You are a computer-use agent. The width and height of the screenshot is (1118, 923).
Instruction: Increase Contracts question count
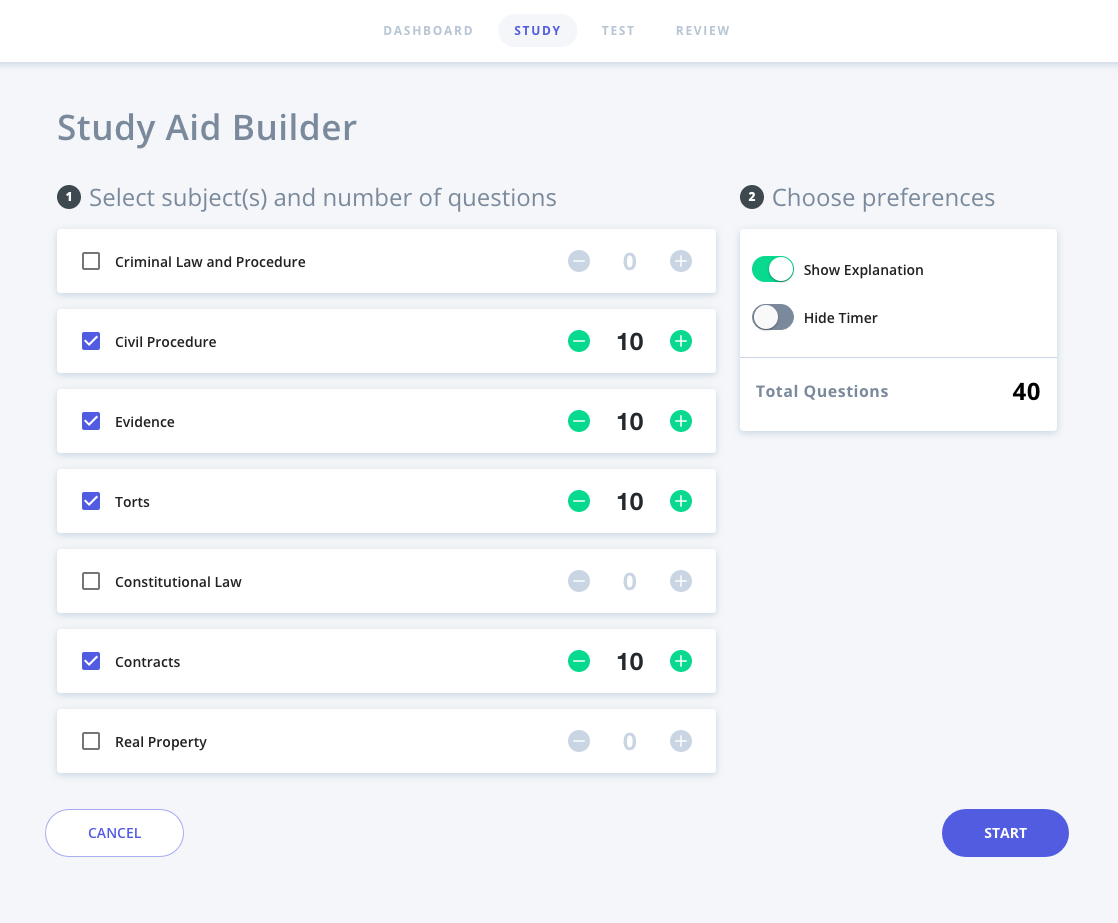(681, 662)
